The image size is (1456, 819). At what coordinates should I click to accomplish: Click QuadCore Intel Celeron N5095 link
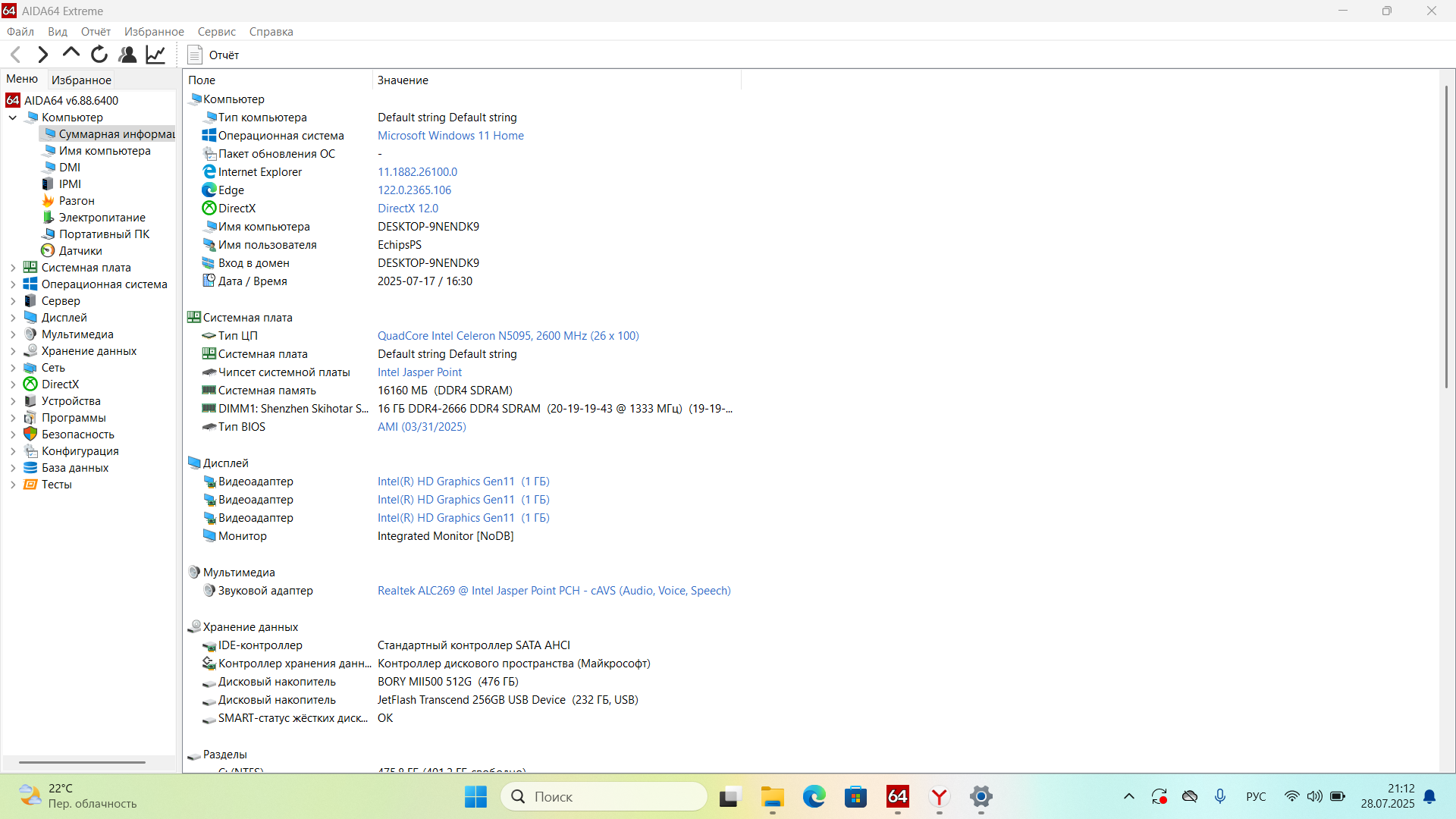click(x=508, y=336)
